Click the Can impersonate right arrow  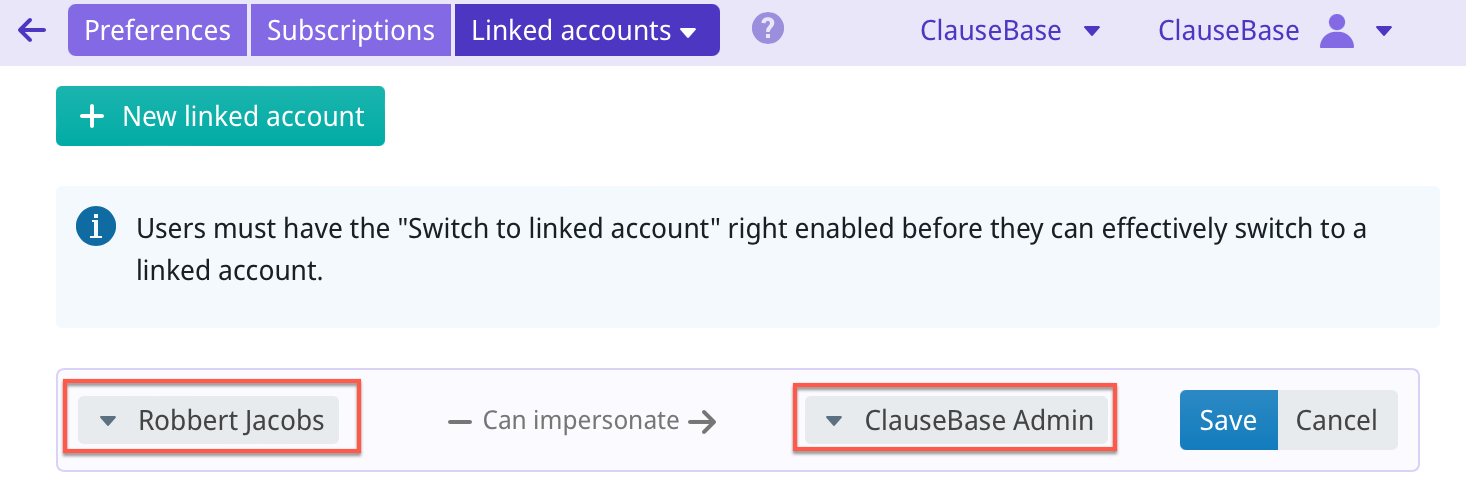(x=703, y=421)
